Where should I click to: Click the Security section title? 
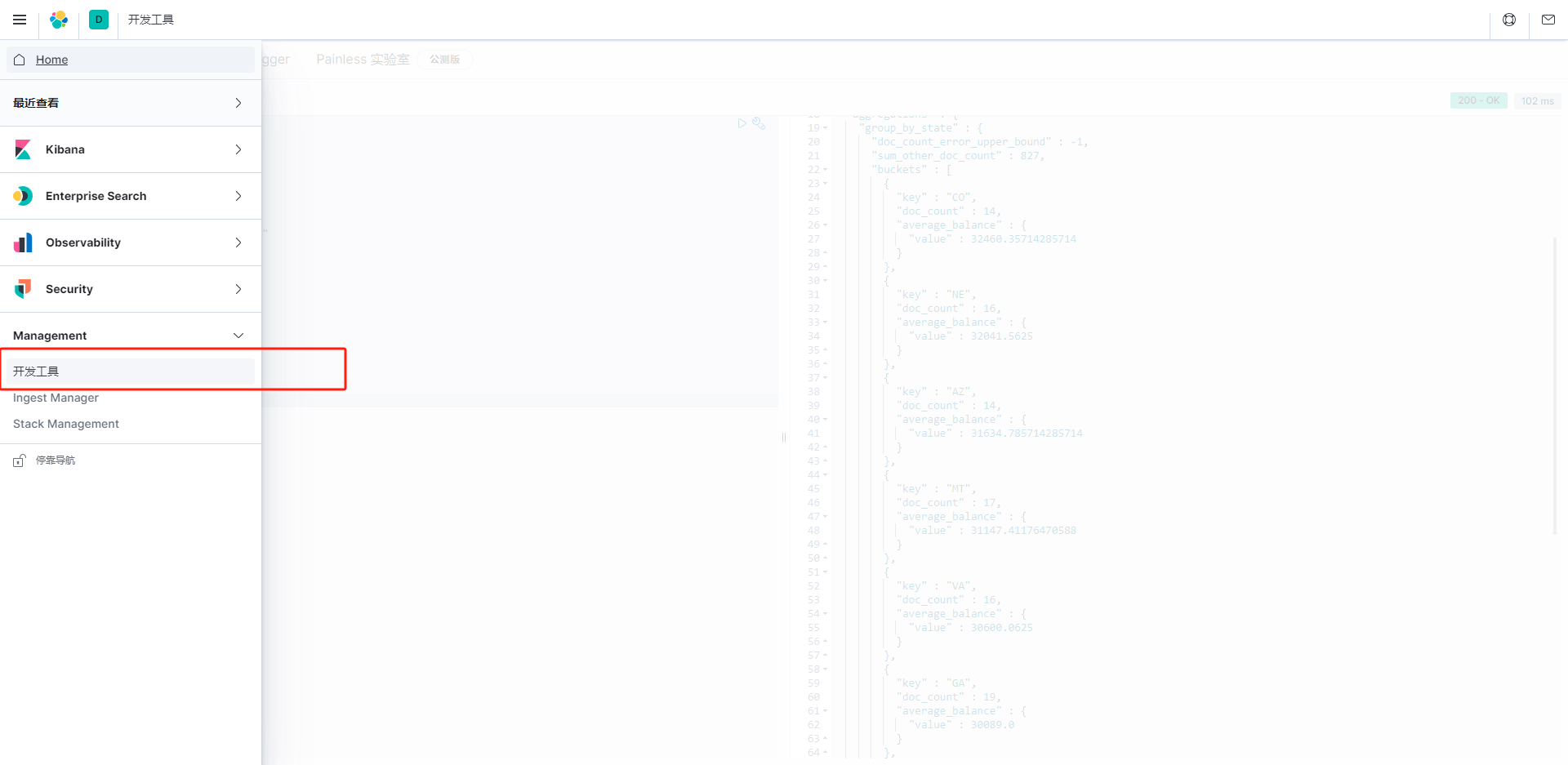click(69, 289)
